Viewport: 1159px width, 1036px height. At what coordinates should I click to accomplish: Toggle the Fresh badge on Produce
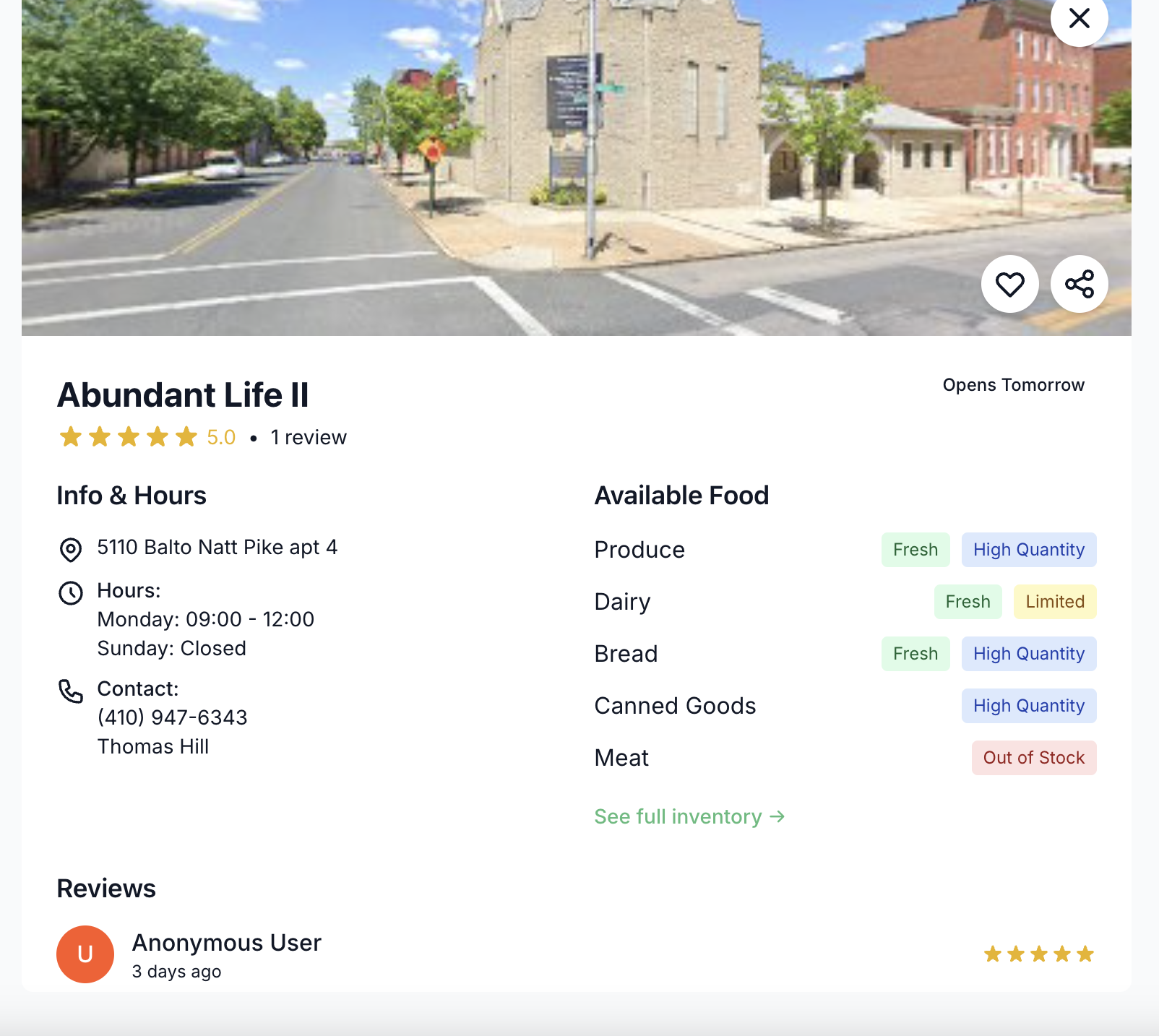pos(915,550)
